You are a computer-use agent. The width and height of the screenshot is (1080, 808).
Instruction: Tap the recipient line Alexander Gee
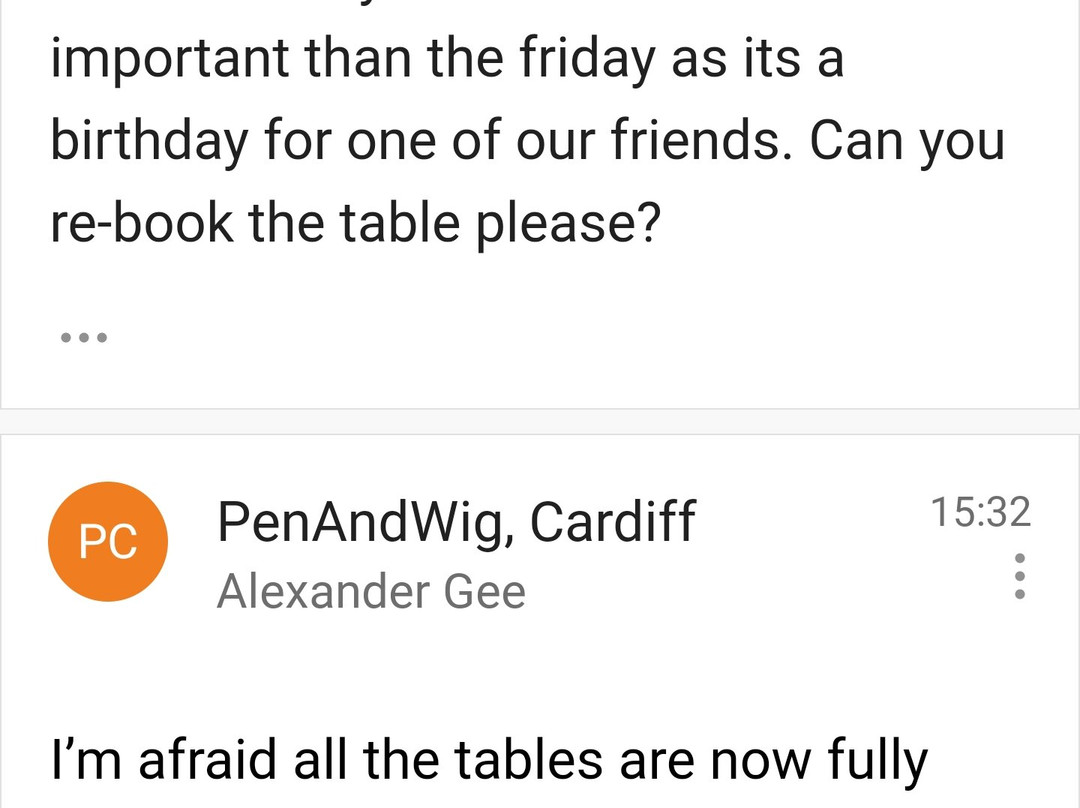coord(371,592)
